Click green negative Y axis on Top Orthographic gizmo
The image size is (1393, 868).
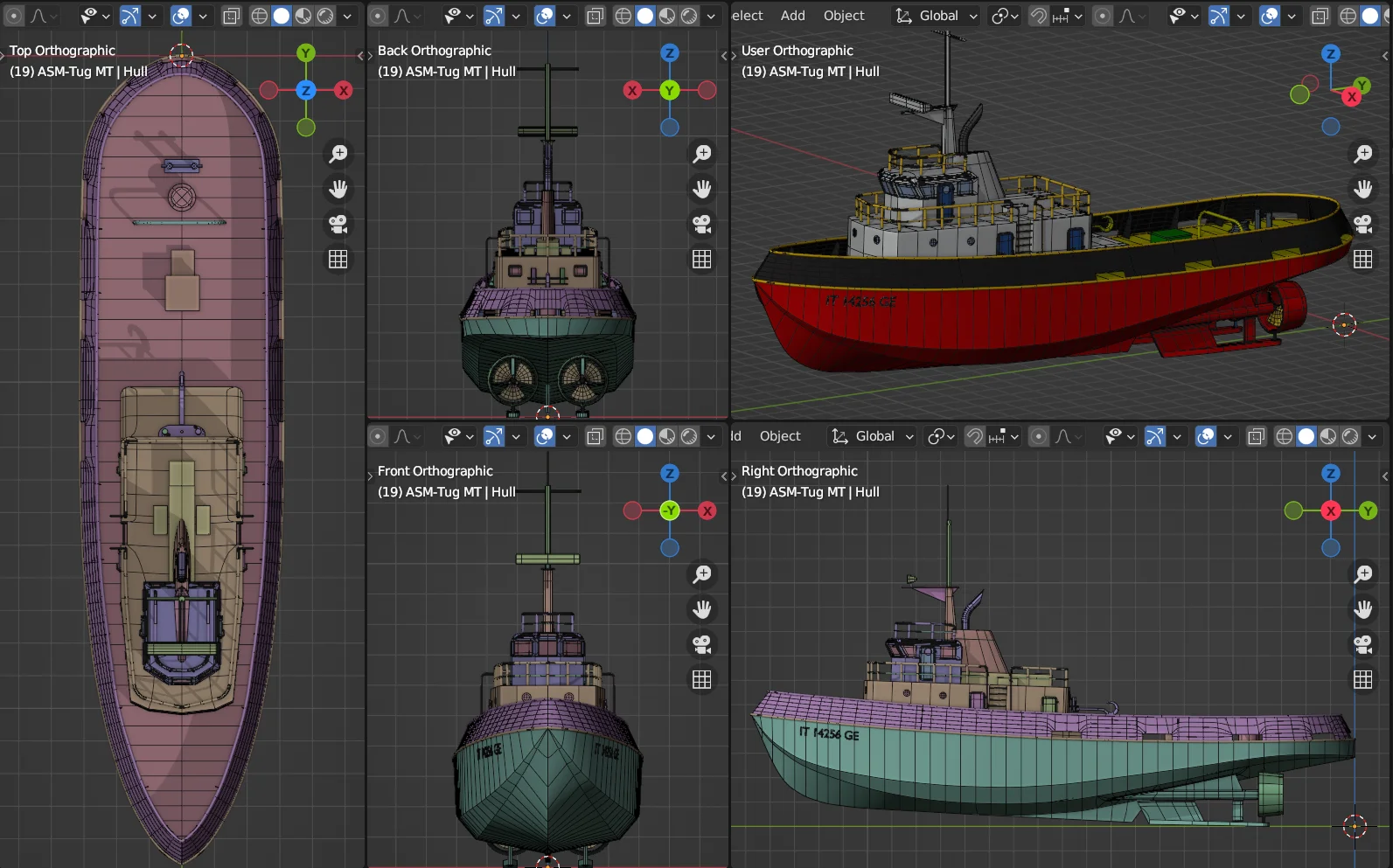coord(306,128)
